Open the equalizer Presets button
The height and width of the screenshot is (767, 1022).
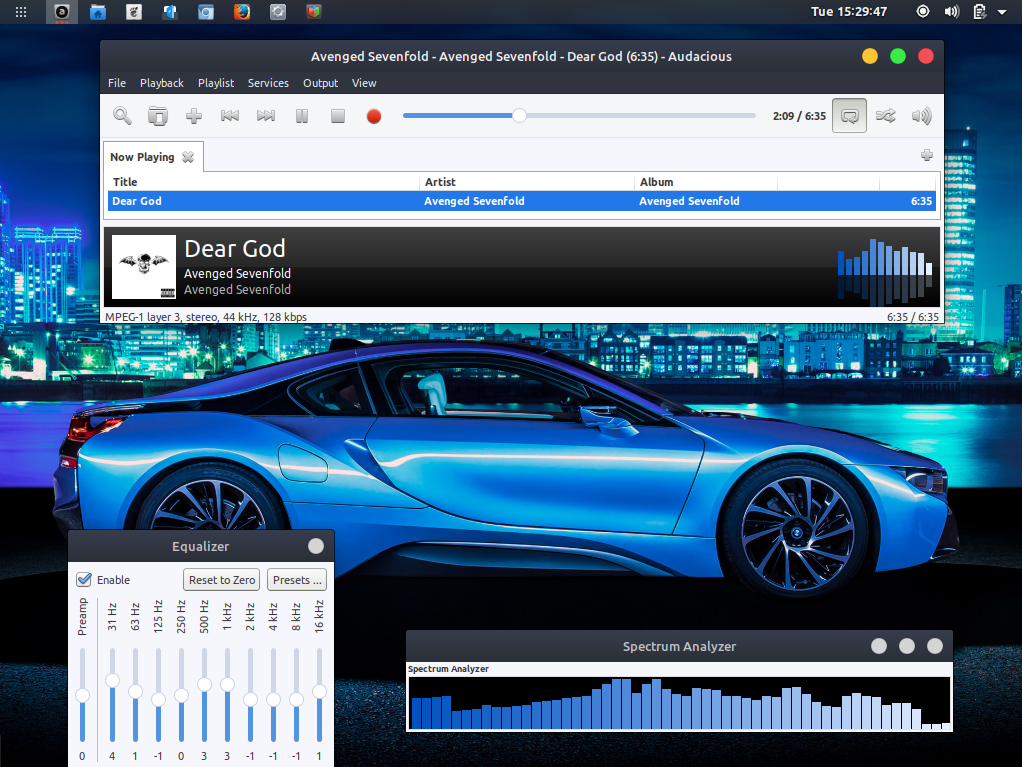click(x=297, y=579)
